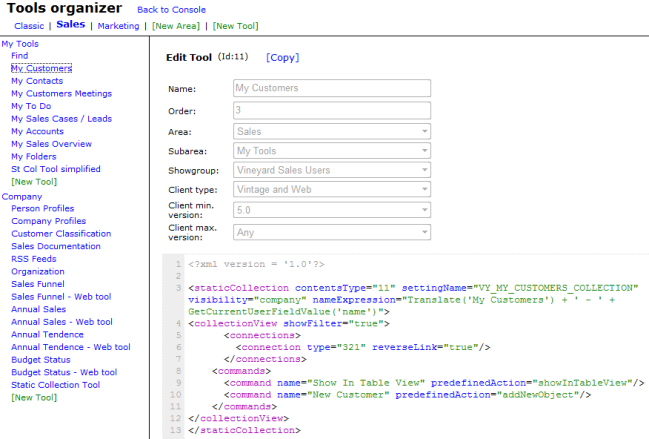Open Sales Documentation tool

(56, 246)
